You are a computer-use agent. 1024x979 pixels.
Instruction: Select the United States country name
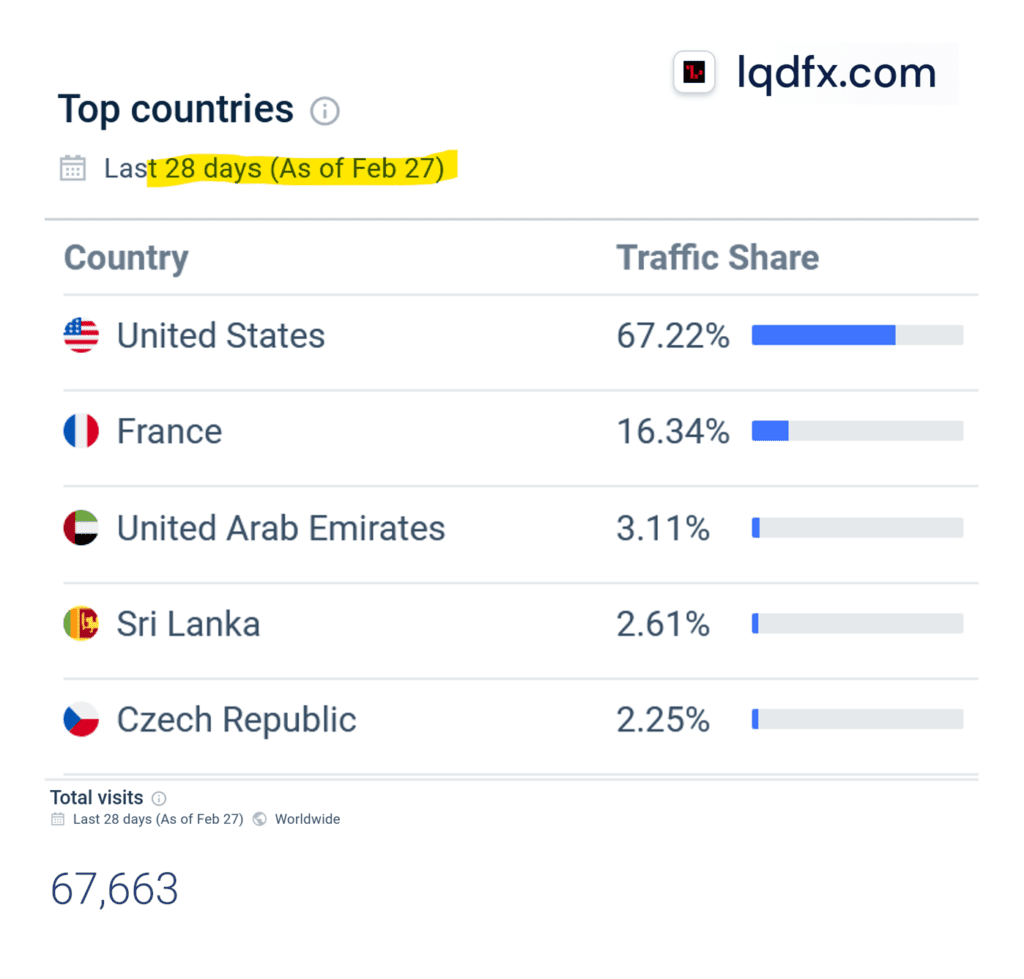[221, 336]
